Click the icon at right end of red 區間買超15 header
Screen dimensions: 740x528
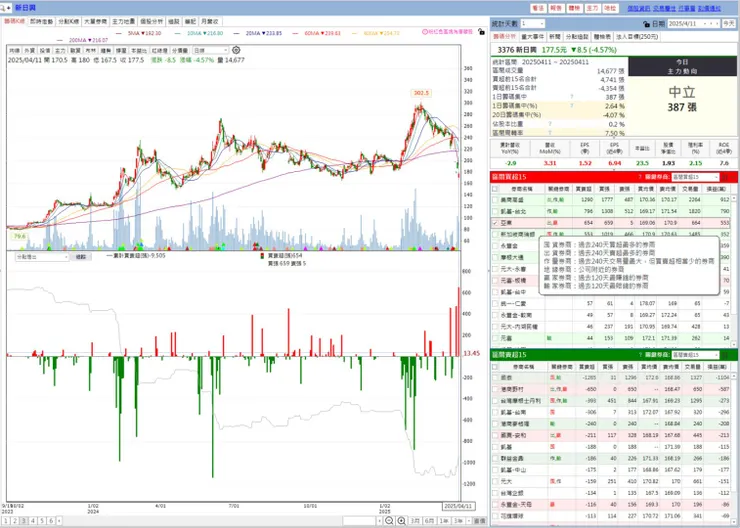click(726, 177)
